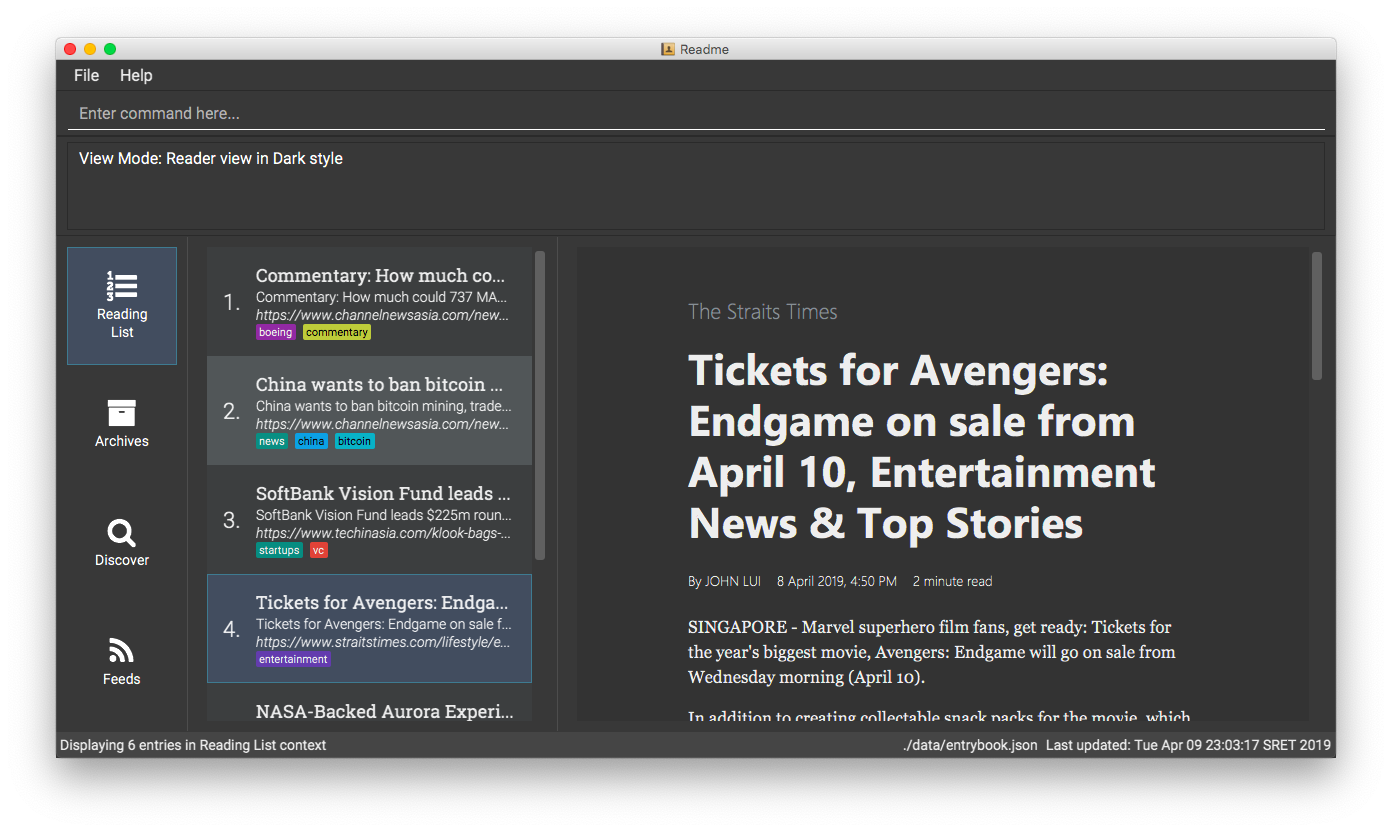1392x832 pixels.
Task: Open the Help menu
Action: 136,76
